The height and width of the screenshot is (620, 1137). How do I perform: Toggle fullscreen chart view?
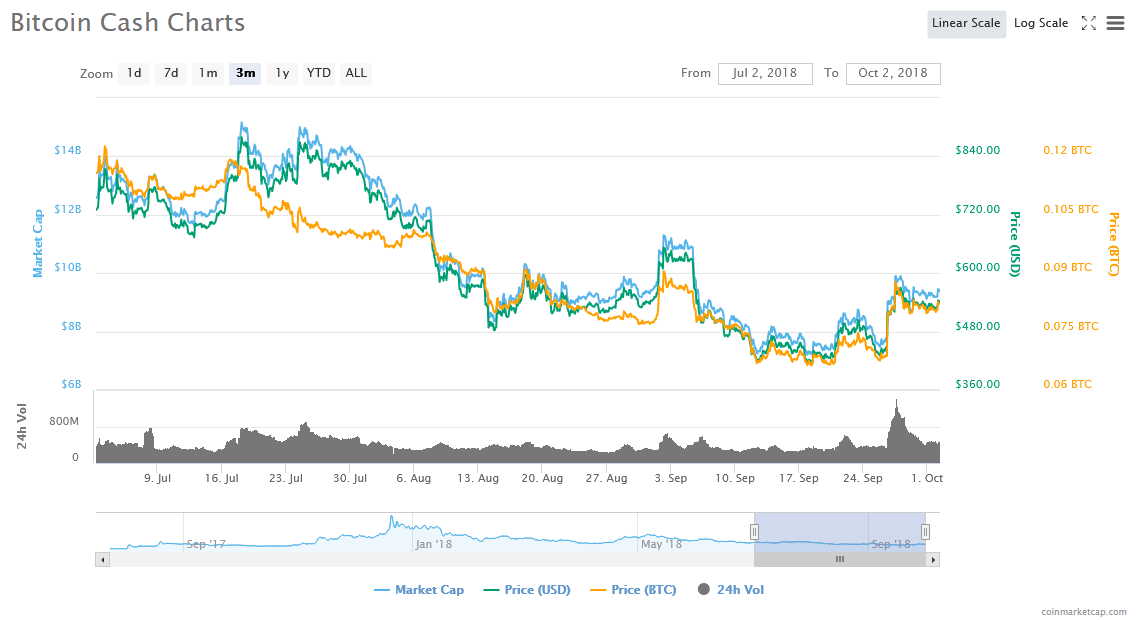1088,23
